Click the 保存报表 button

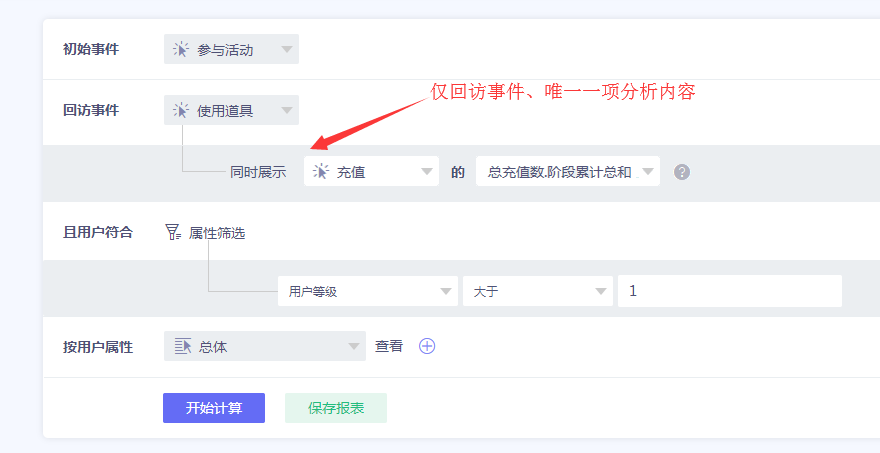(x=335, y=408)
